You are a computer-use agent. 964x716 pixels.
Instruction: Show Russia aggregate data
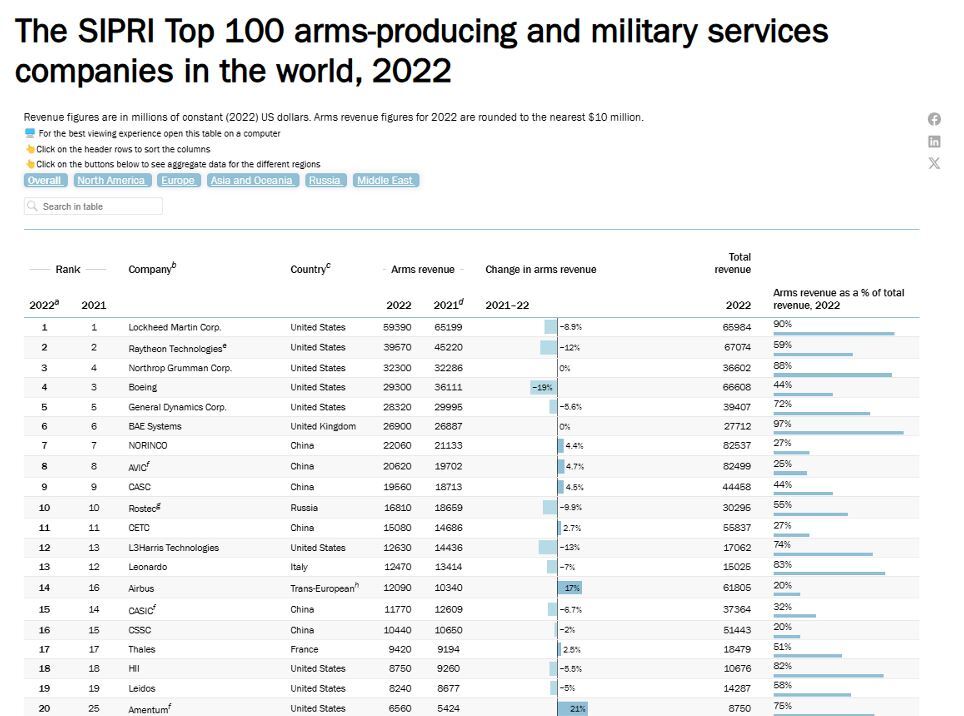pyautogui.click(x=324, y=181)
